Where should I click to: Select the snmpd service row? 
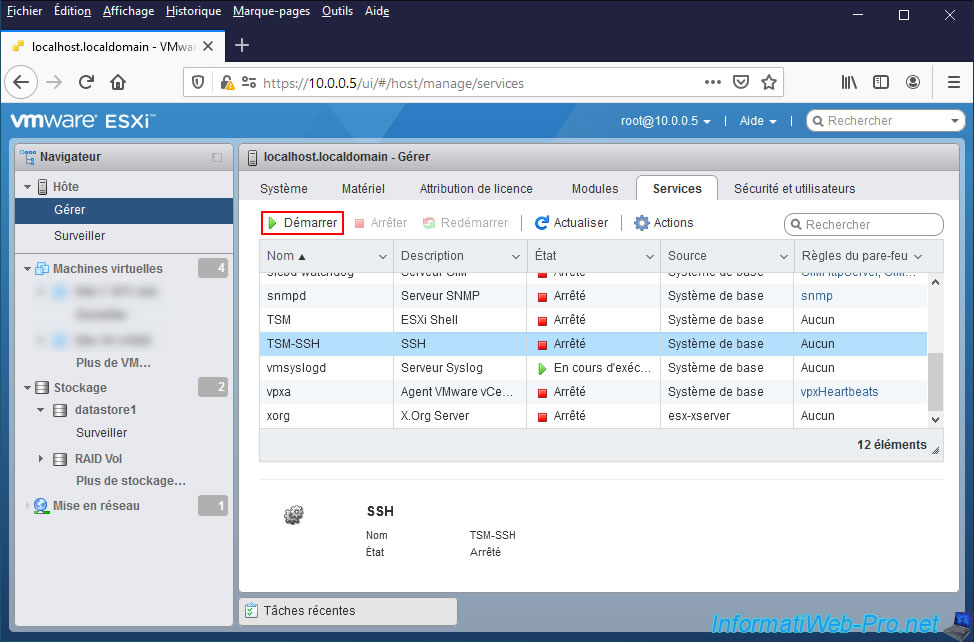(593, 296)
